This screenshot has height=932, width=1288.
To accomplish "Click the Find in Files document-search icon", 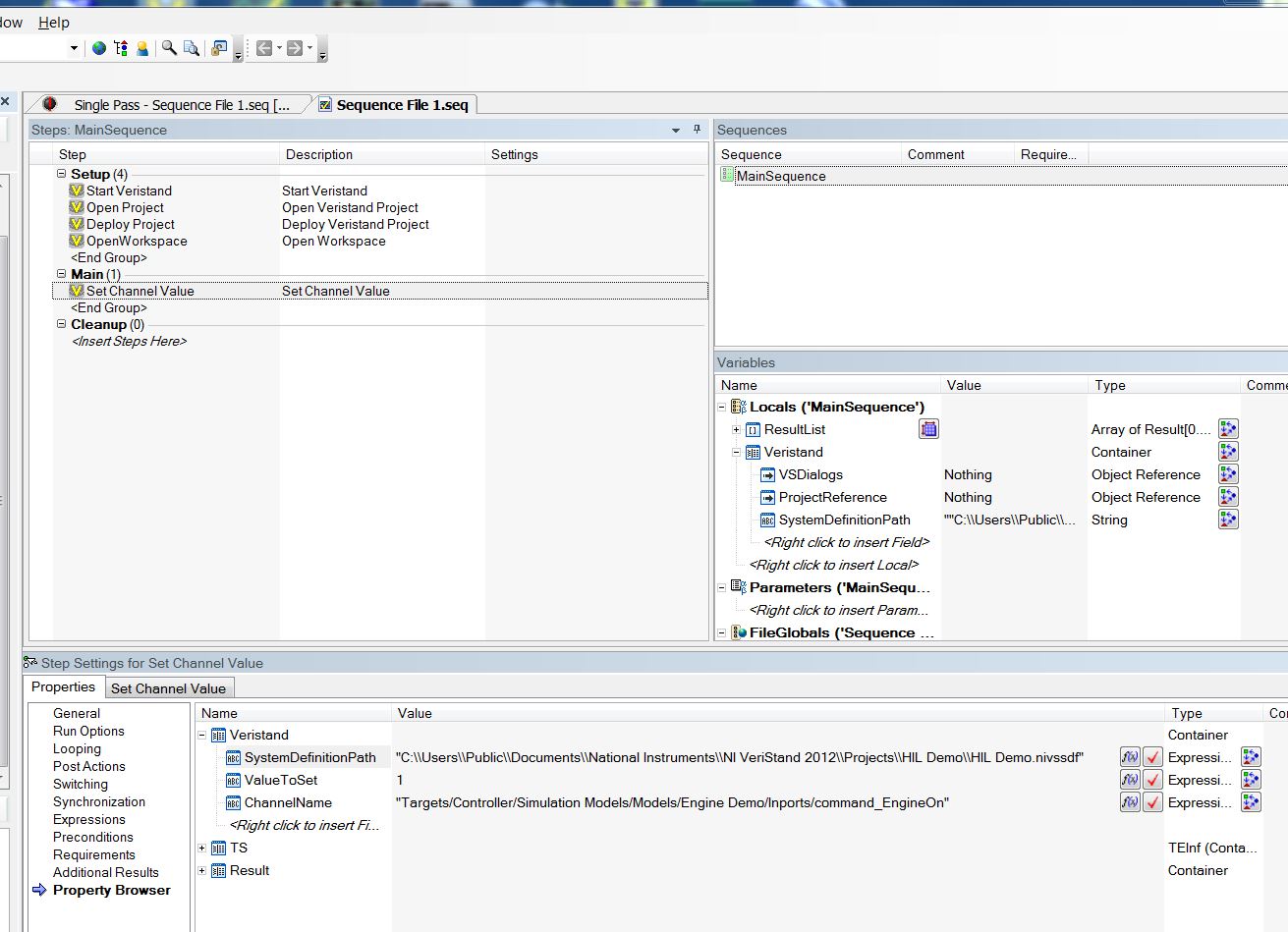I will (192, 48).
